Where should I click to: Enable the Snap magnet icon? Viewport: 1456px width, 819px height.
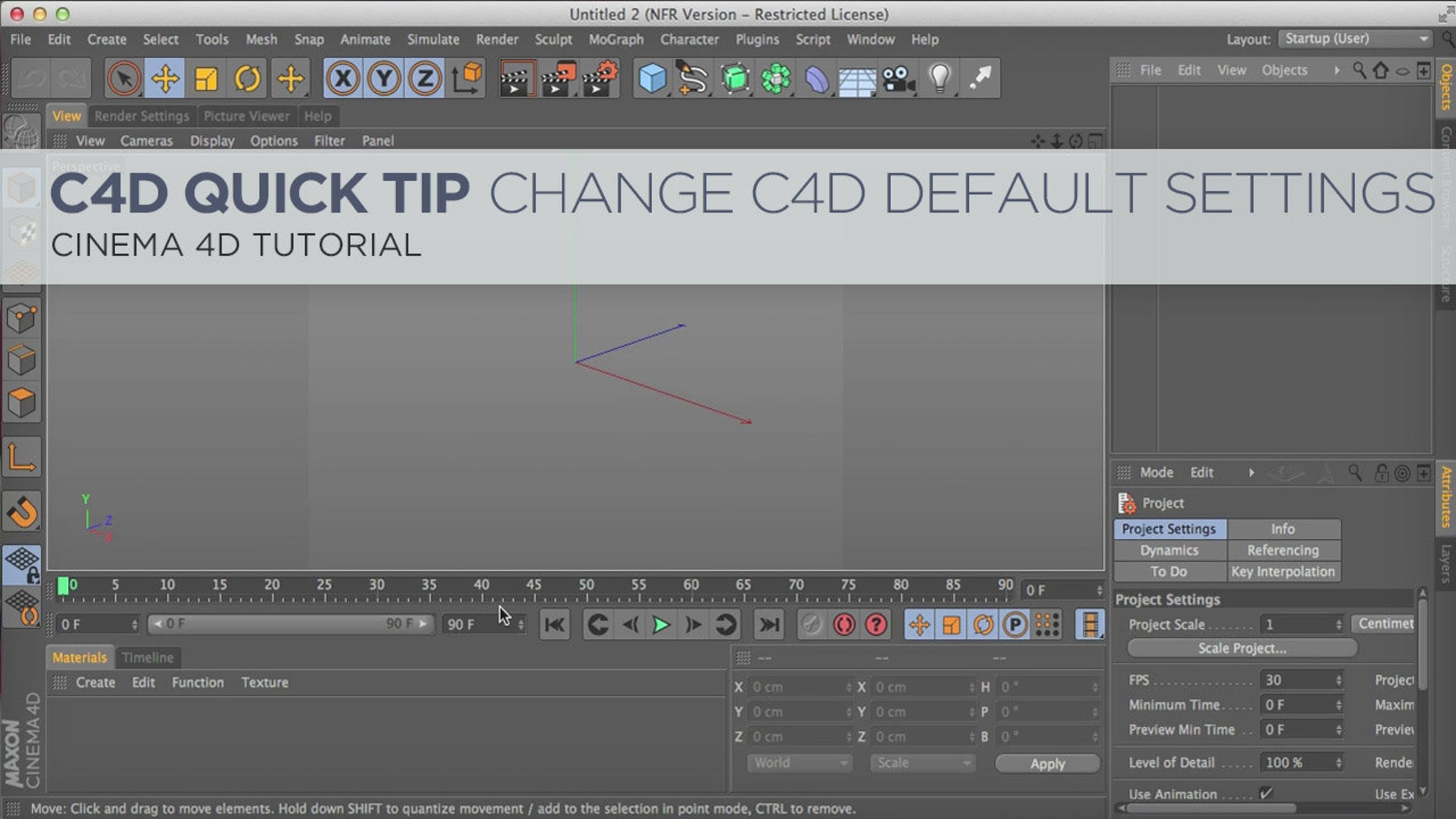22,512
